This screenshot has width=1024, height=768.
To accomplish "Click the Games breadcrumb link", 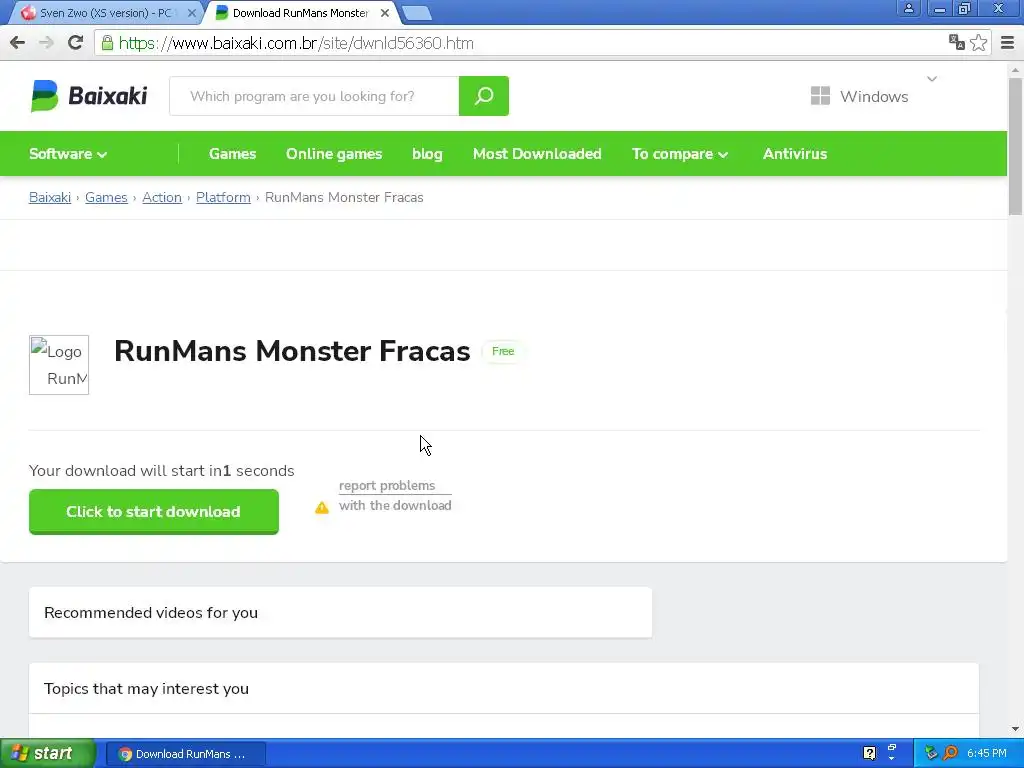I will click(x=106, y=197).
